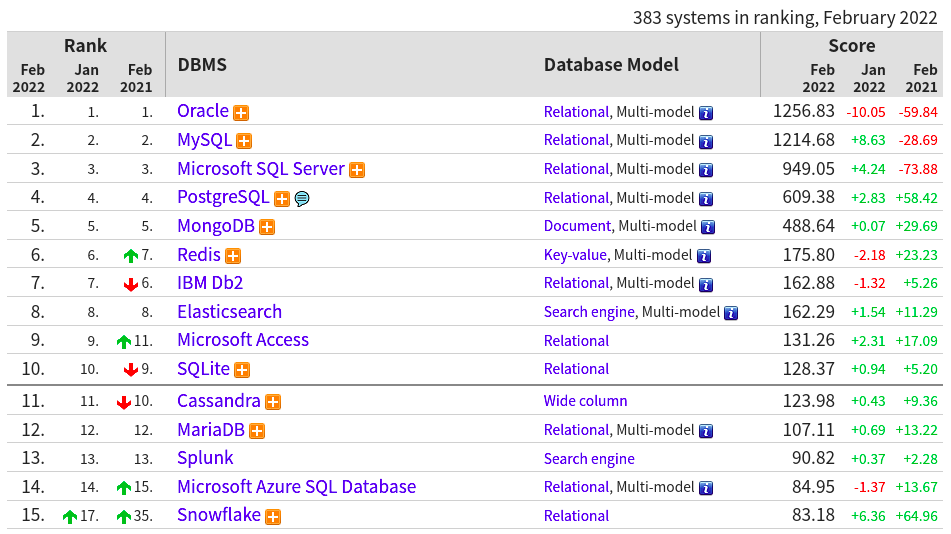Click the 83.18 score for Snowflake

point(813,515)
